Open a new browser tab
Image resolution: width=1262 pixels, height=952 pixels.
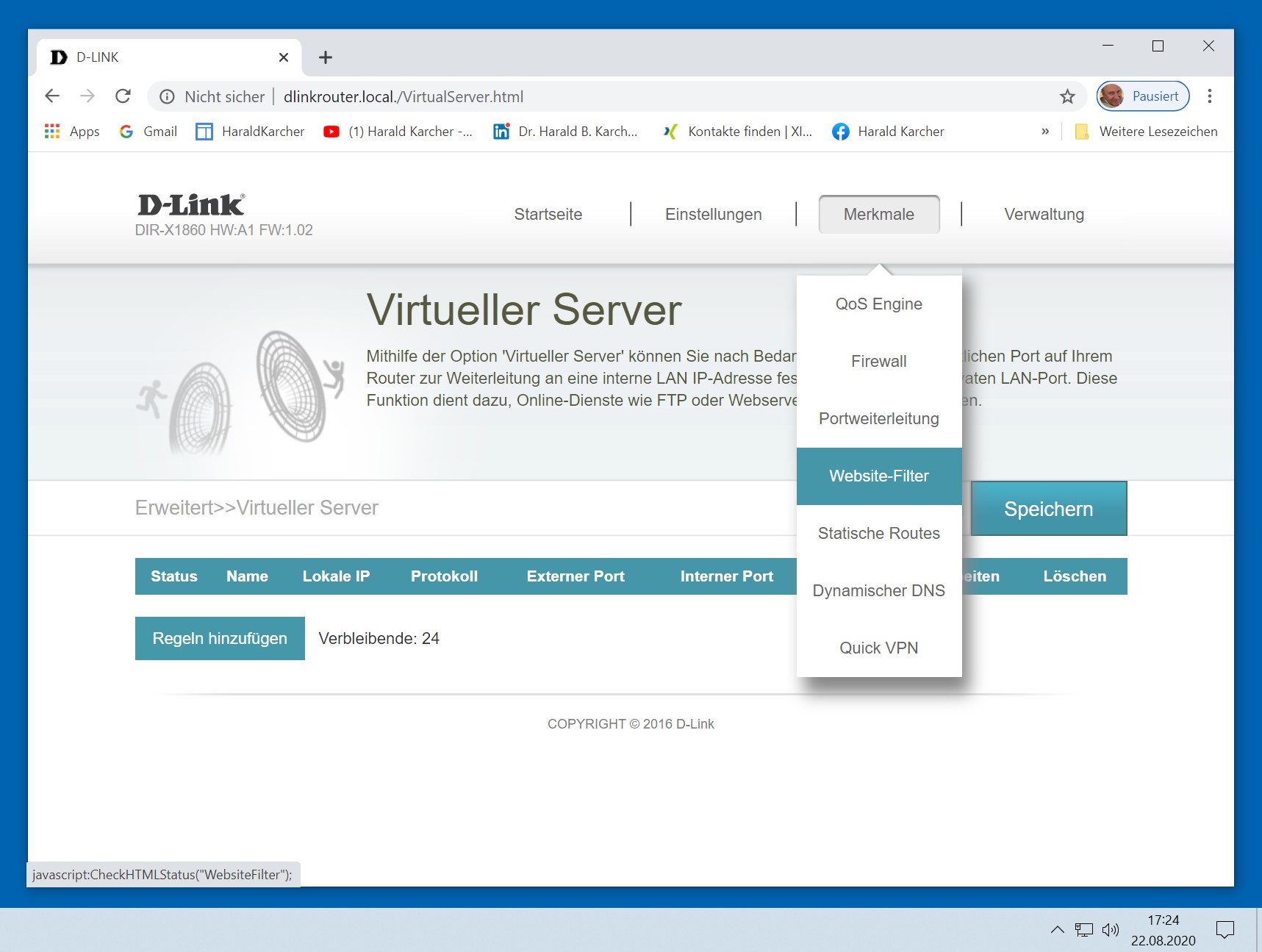click(x=326, y=57)
